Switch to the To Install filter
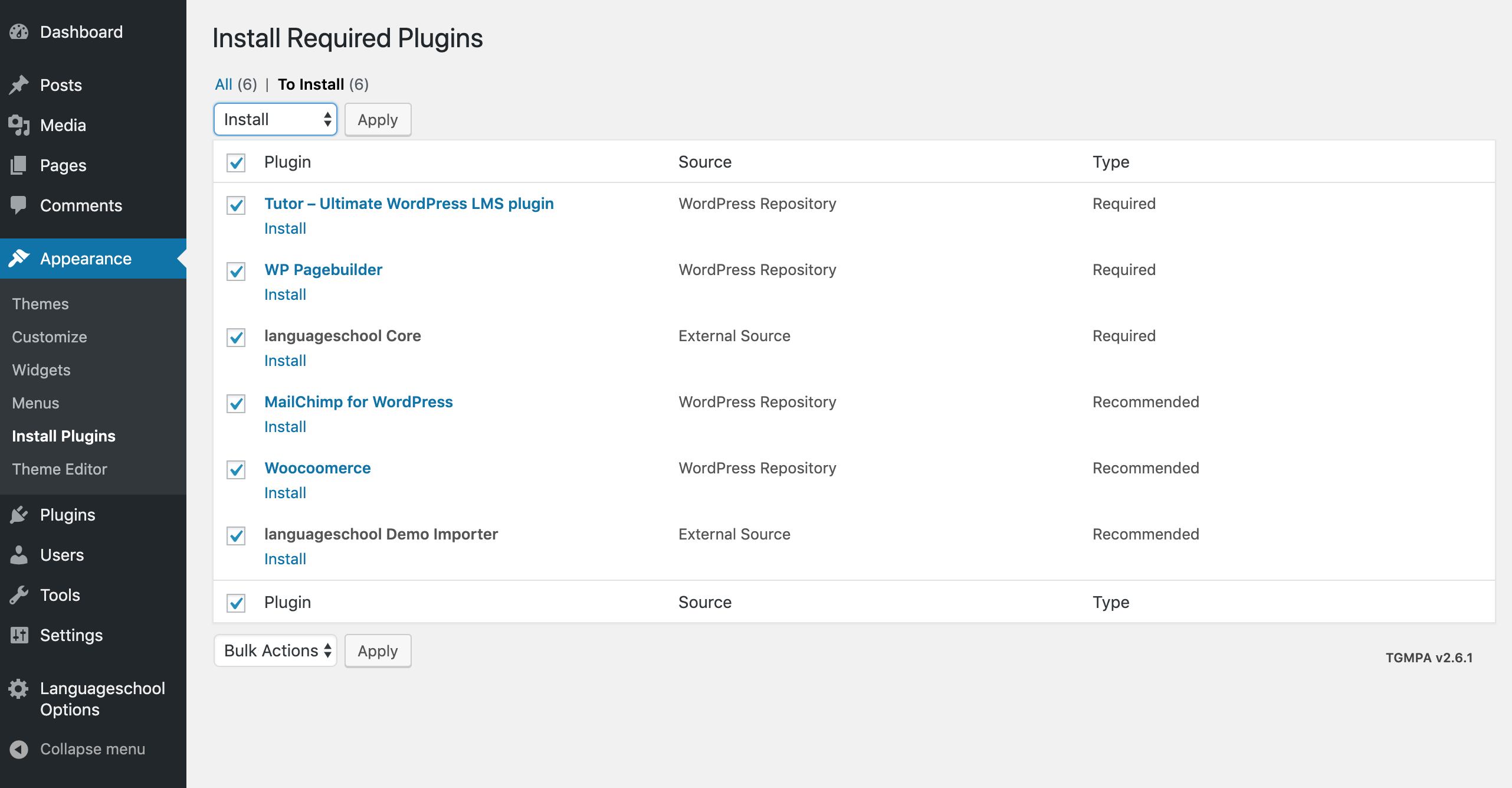Screen dimensions: 1512x788 (323, 84)
